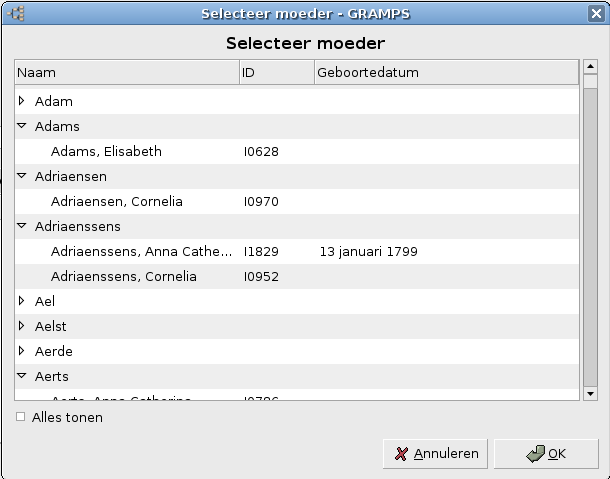Choose Adriaenssens, Anna Catherina born 1799
Viewport: 610px width, 479px height.
(141, 251)
